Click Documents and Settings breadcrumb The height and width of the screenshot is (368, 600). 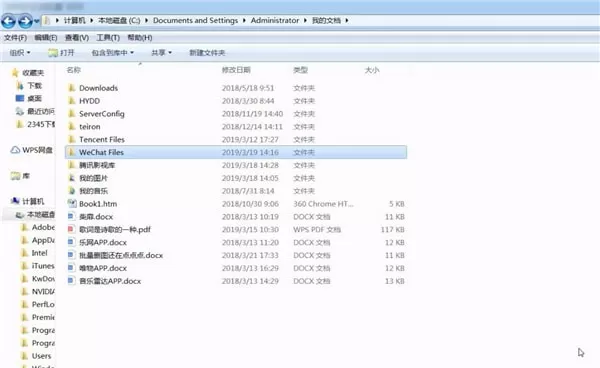[x=195, y=21]
